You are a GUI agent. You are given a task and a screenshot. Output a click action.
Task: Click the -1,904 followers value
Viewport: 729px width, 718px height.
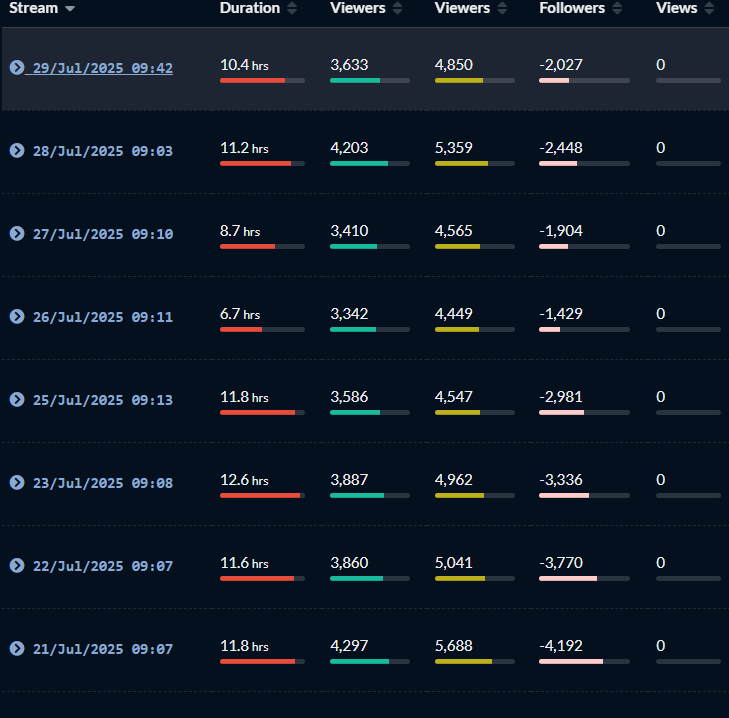pyautogui.click(x=561, y=231)
